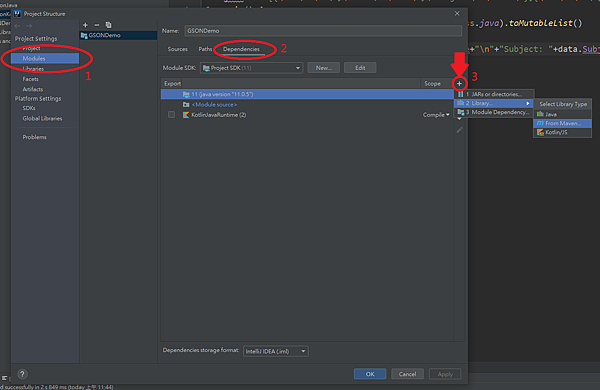Close the Project Structure dialog
The height and width of the screenshot is (390, 600).
[457, 13]
